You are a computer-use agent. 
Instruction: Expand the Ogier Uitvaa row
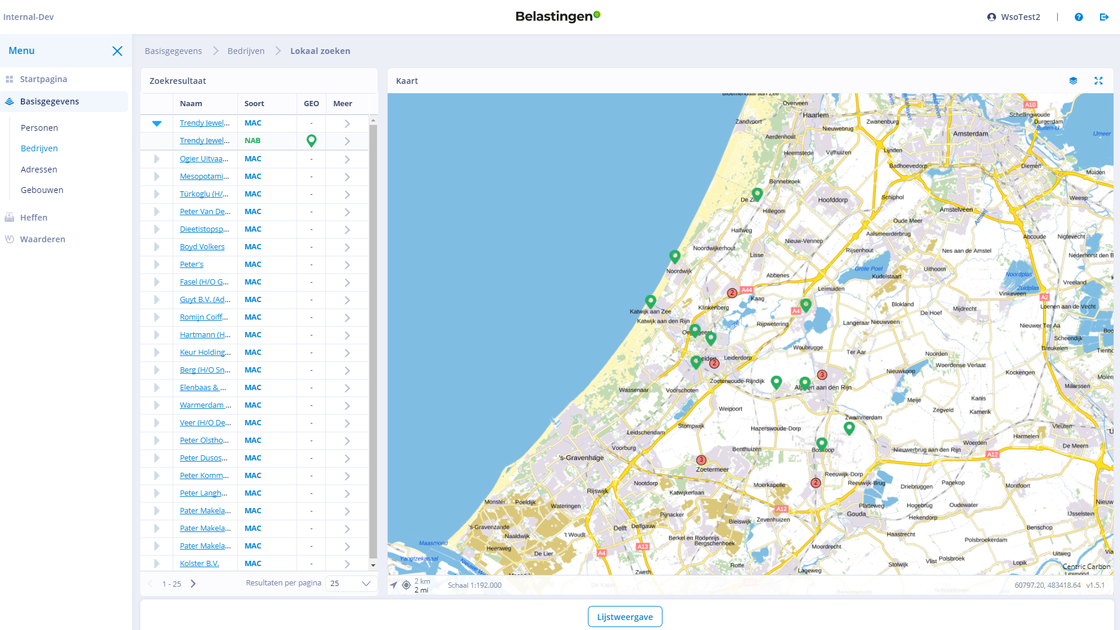tap(156, 159)
